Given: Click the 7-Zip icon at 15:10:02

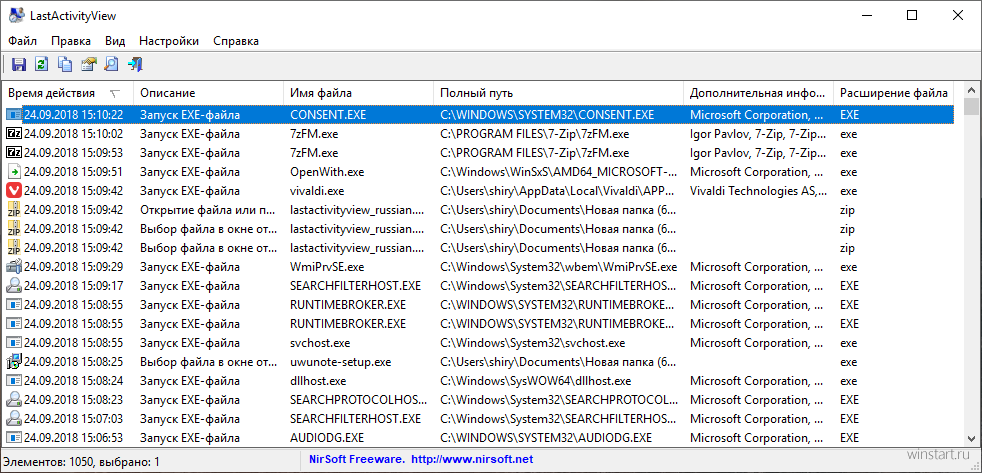Looking at the screenshot, I should click(x=14, y=133).
